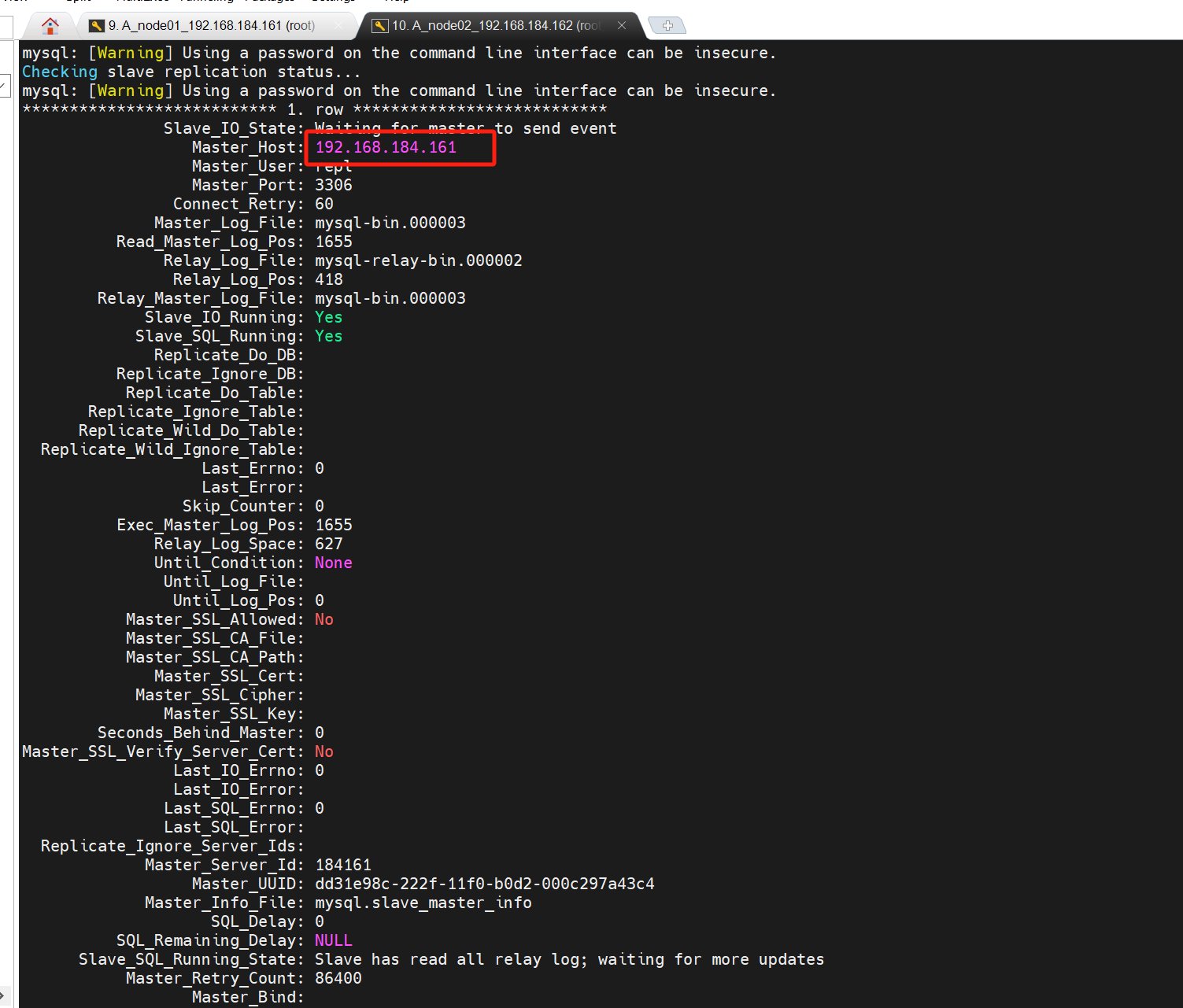Click the 'to send event' text
The width and height of the screenshot is (1183, 1008).
[556, 128]
